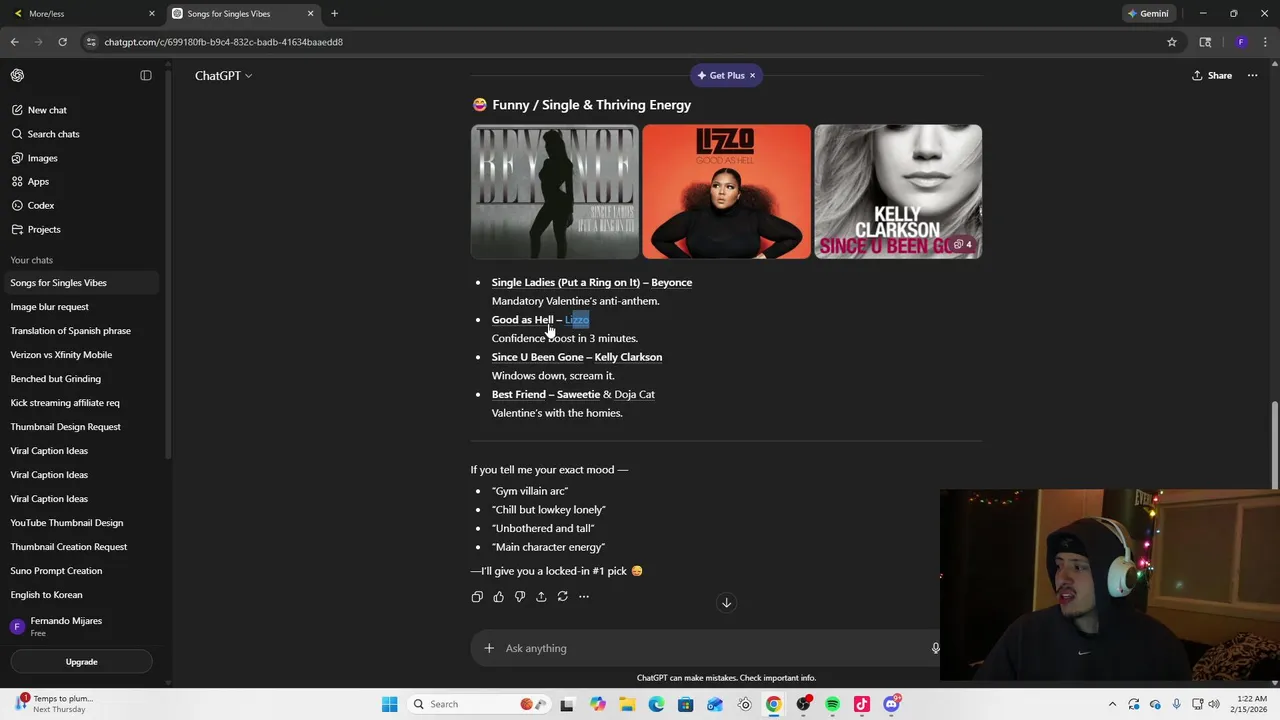Click the Doja Cat link
This screenshot has height=720, width=1280.
(635, 394)
